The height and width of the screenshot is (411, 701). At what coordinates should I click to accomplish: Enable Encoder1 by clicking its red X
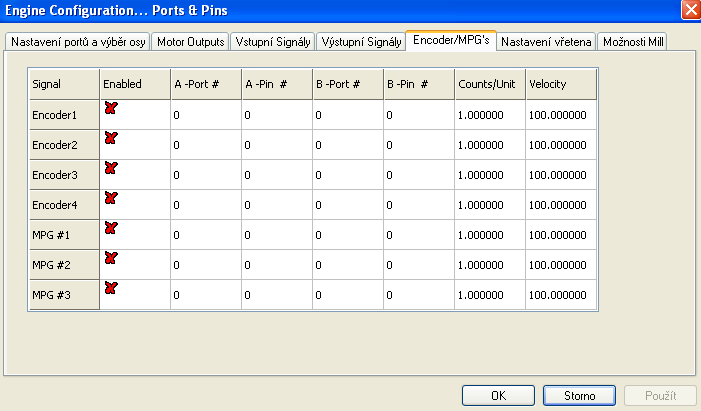click(110, 108)
